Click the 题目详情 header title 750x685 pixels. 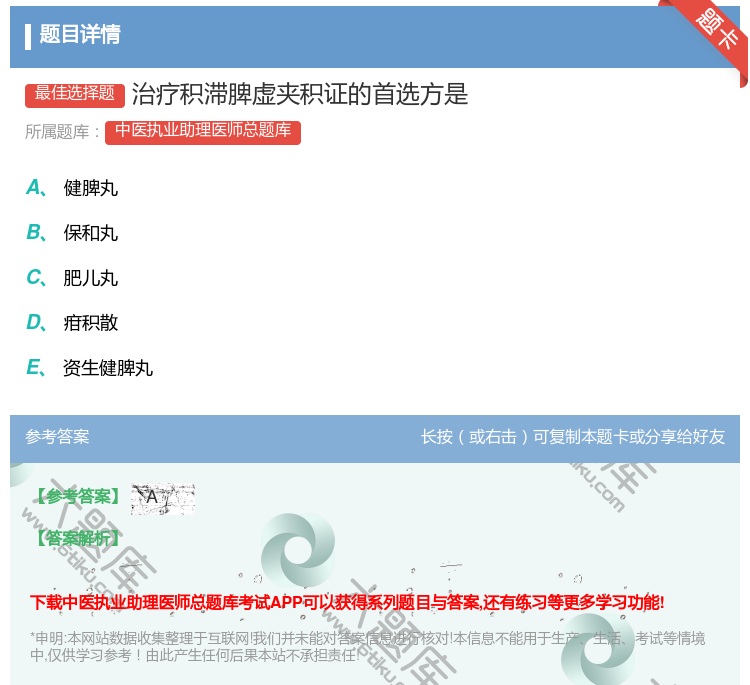(x=80, y=35)
